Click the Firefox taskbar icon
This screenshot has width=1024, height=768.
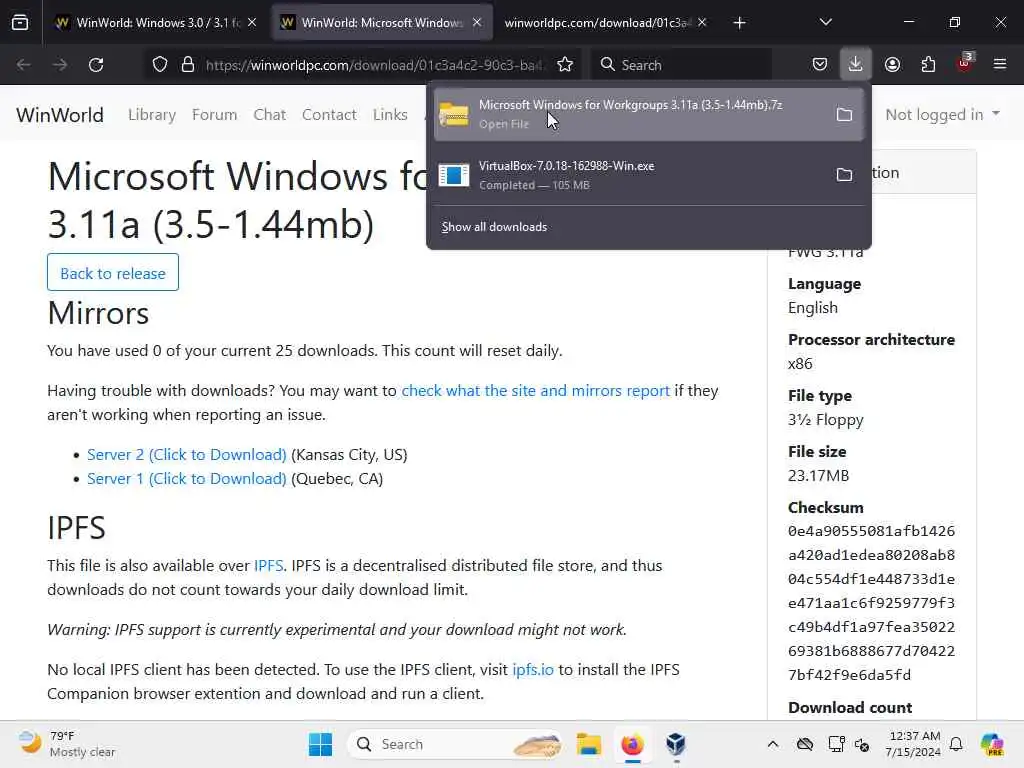632,744
